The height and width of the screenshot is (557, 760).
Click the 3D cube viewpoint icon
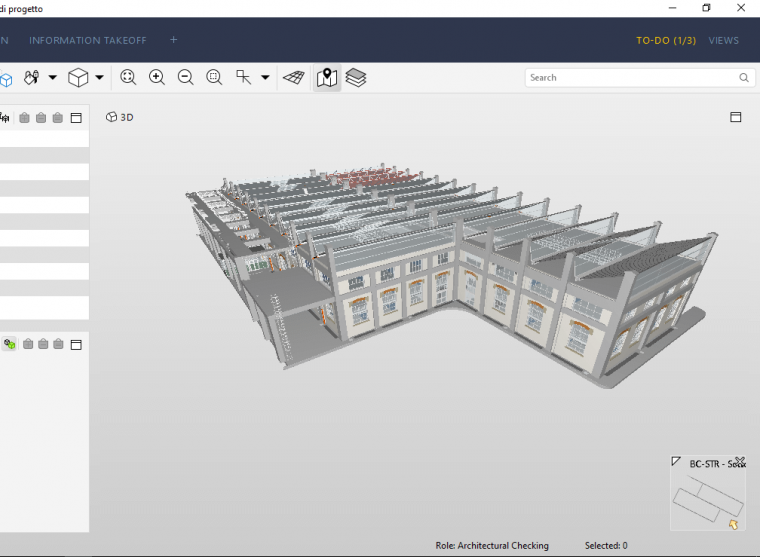(x=78, y=78)
